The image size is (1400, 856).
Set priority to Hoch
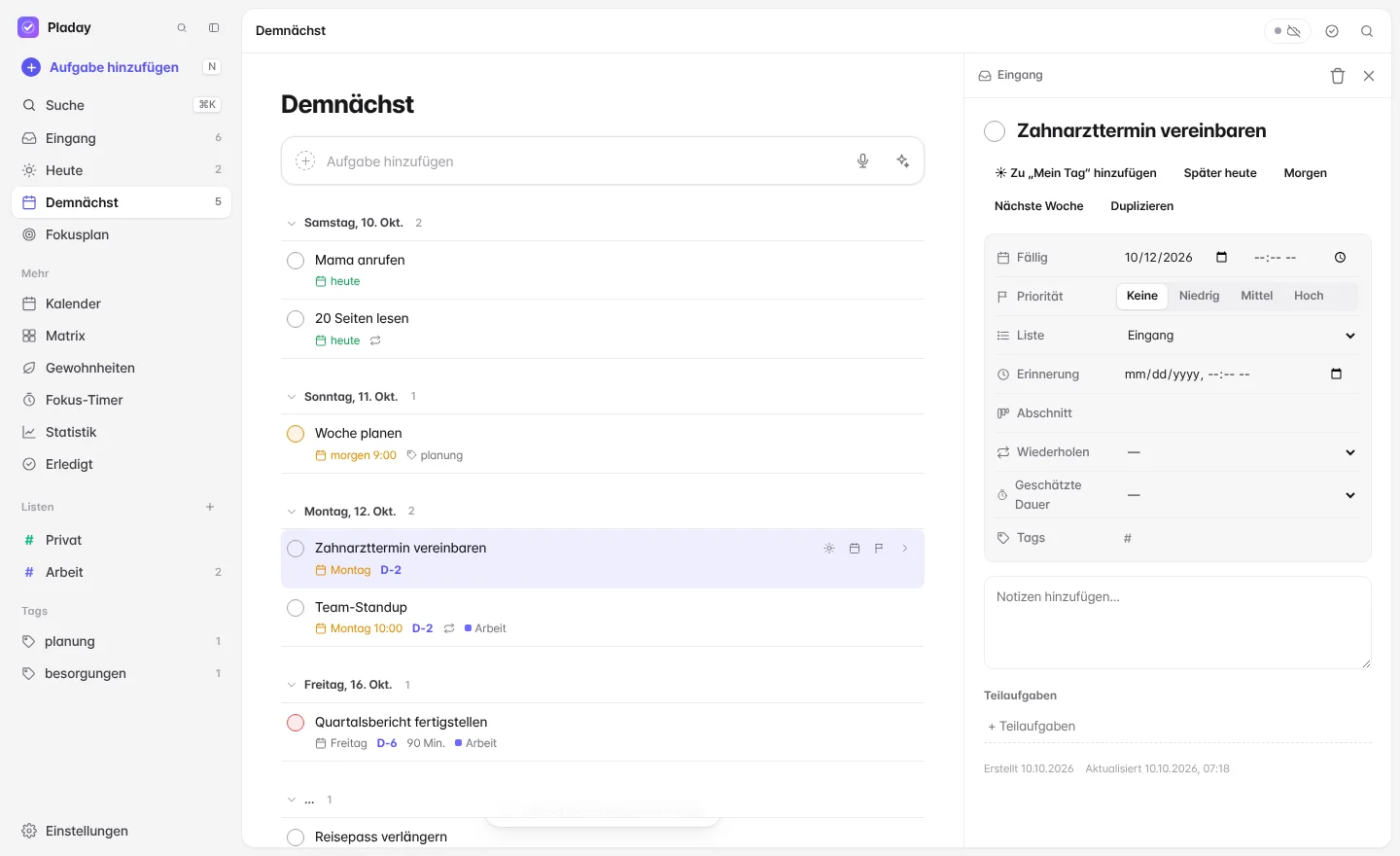click(1309, 296)
